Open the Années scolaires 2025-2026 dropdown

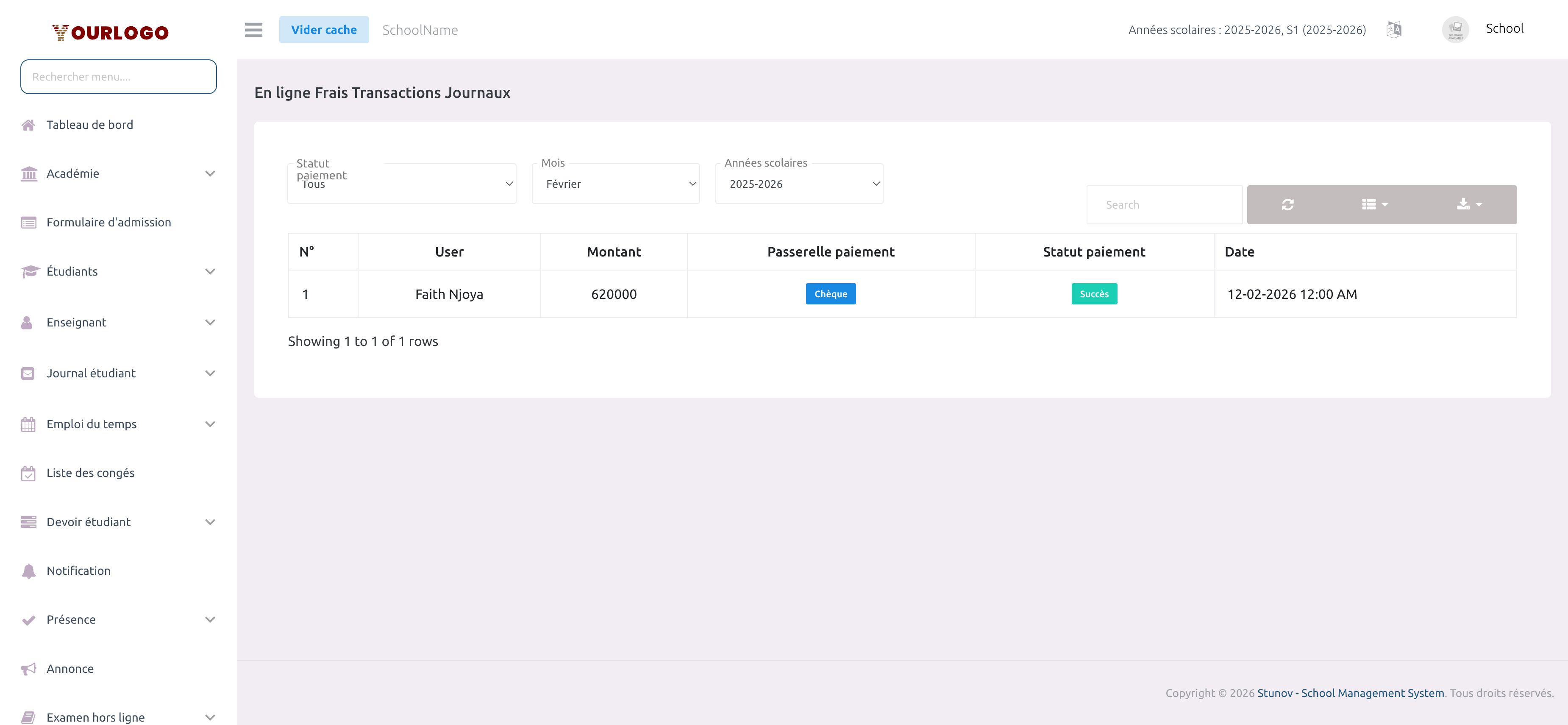798,183
